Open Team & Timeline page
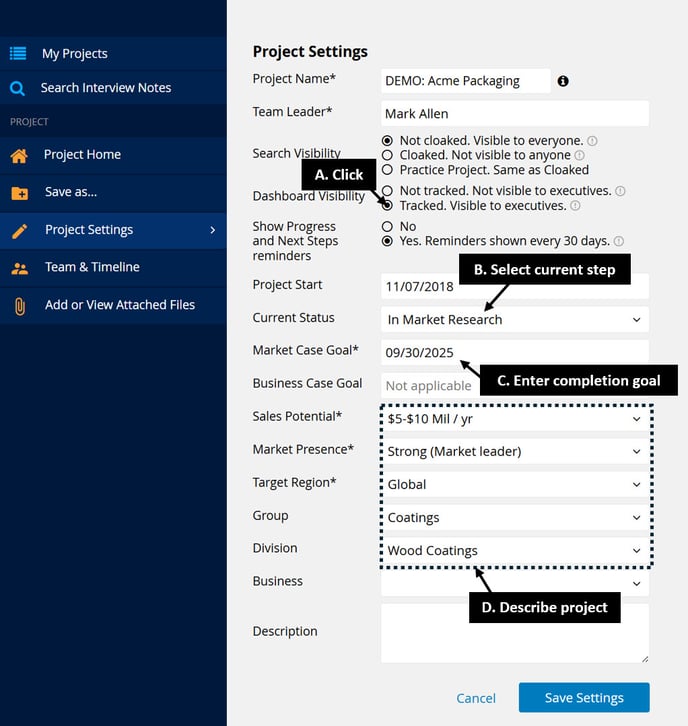 coord(113,268)
